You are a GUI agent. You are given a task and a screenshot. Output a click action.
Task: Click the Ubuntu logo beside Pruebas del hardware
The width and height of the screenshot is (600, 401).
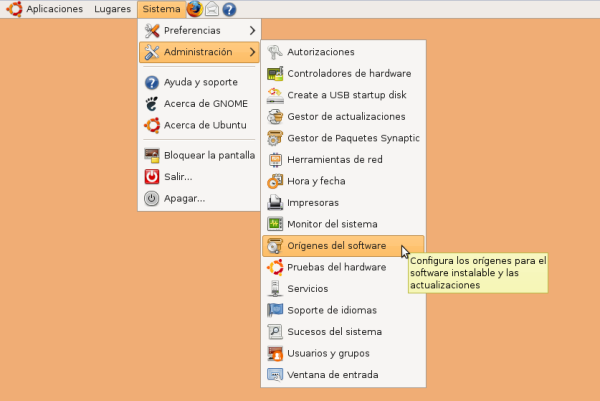(275, 267)
